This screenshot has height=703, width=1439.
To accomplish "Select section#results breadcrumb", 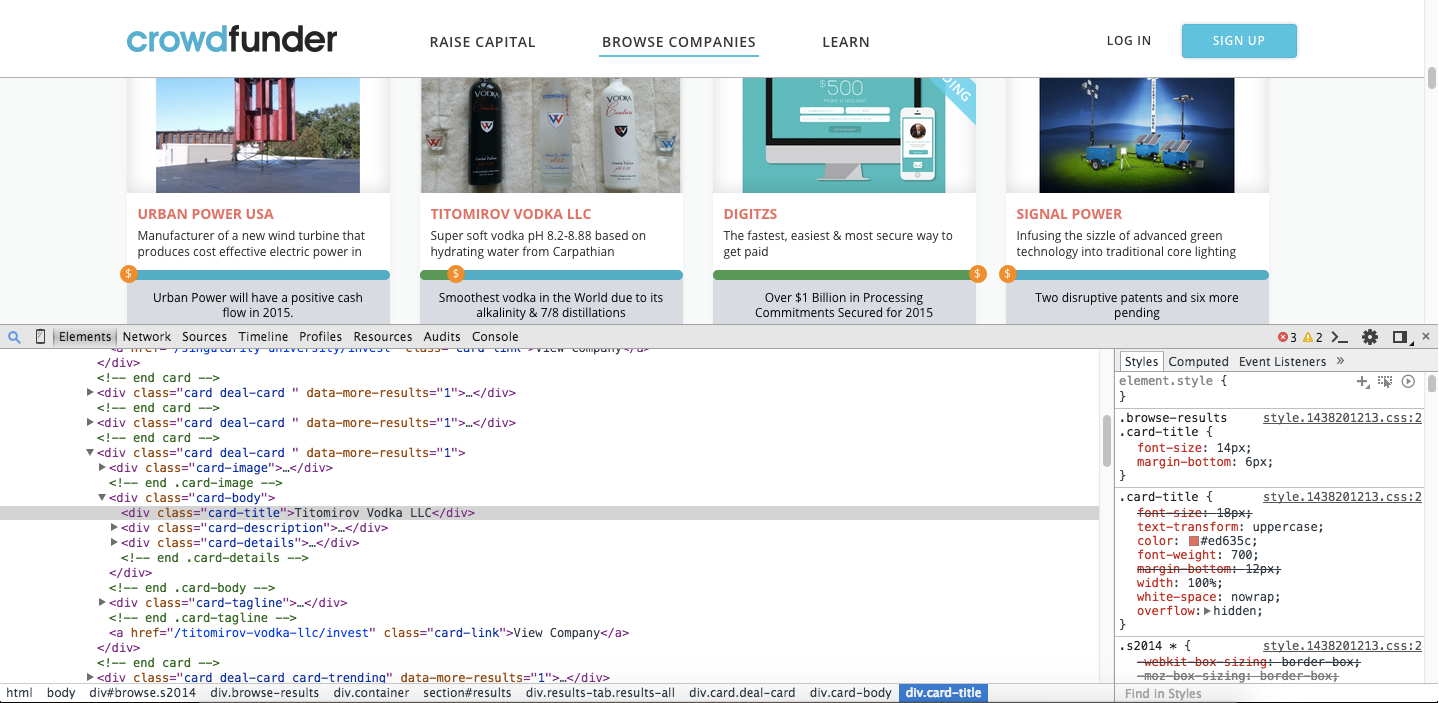I will [x=467, y=692].
